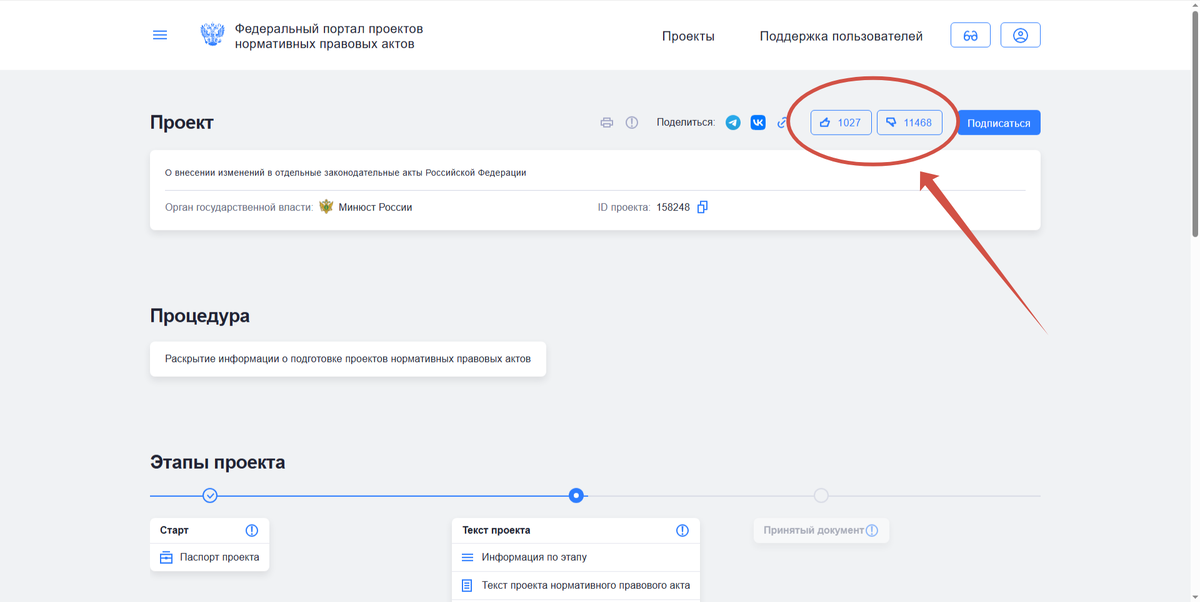Image resolution: width=1200 pixels, height=602 pixels.
Task: Open Текст проекта нормативного правового акта
Action: [588, 585]
